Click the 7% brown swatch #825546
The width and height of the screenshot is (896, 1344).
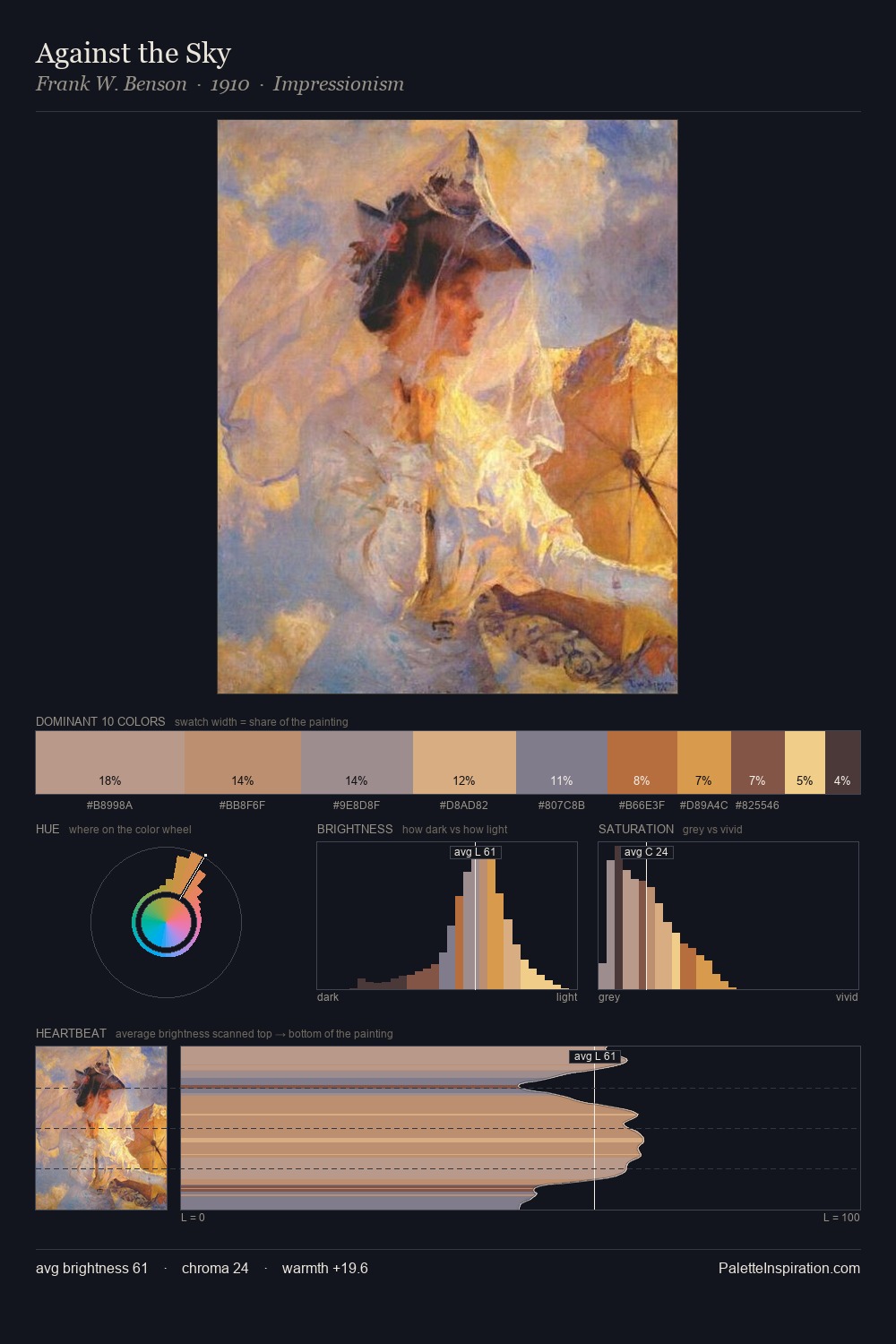click(x=758, y=762)
